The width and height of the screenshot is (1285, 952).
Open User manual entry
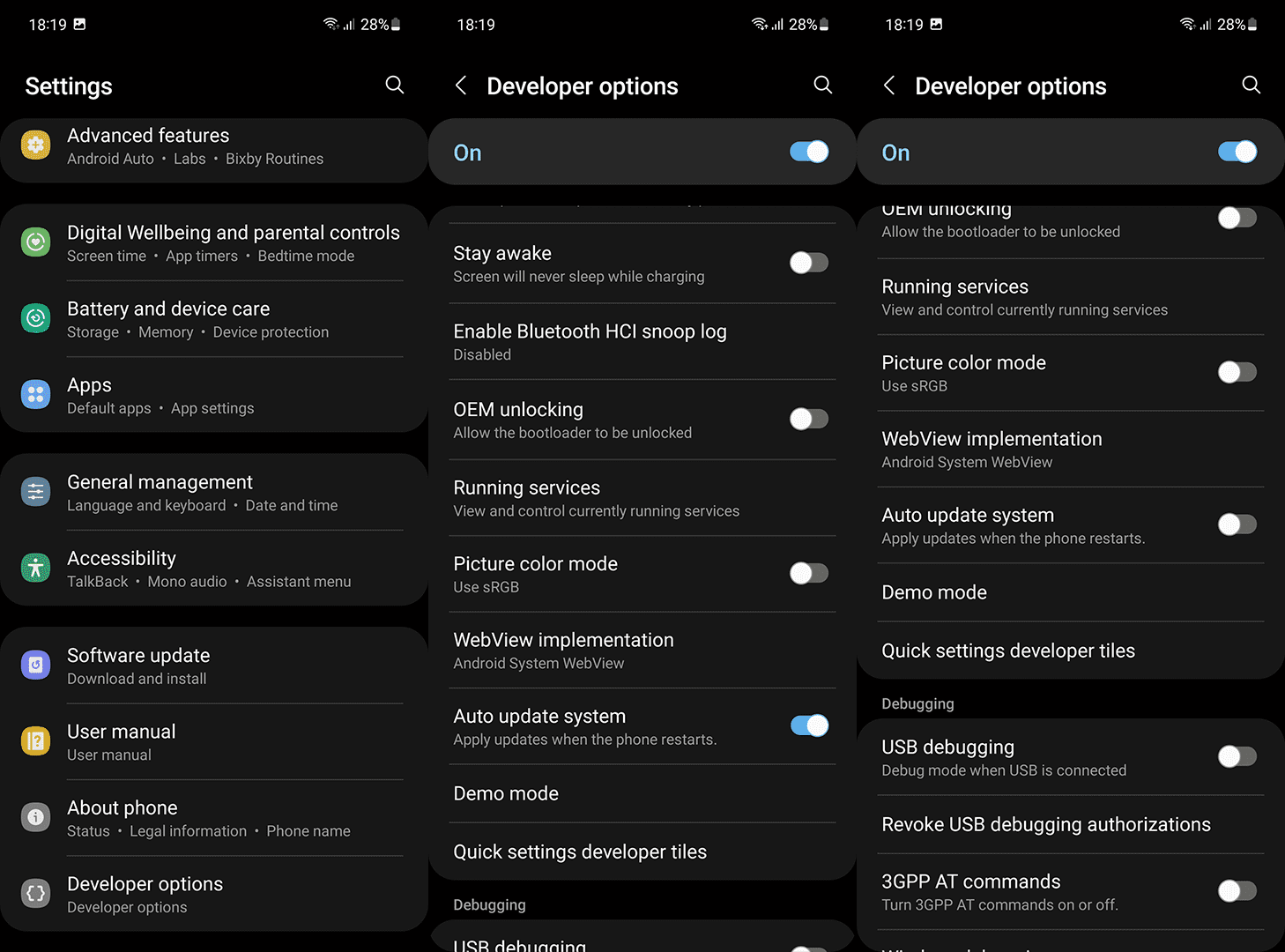(214, 742)
